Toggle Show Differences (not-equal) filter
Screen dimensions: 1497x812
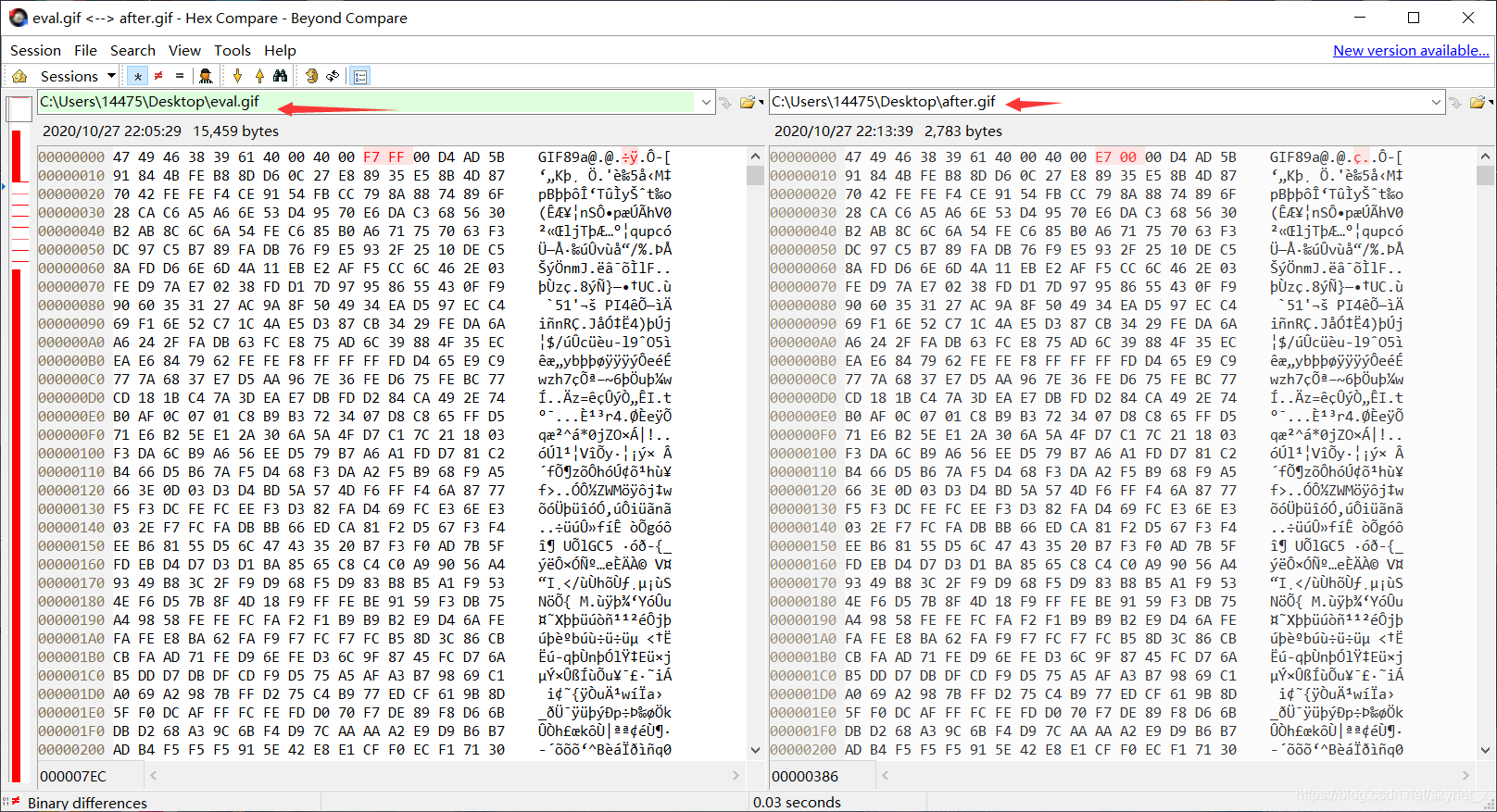(158, 76)
